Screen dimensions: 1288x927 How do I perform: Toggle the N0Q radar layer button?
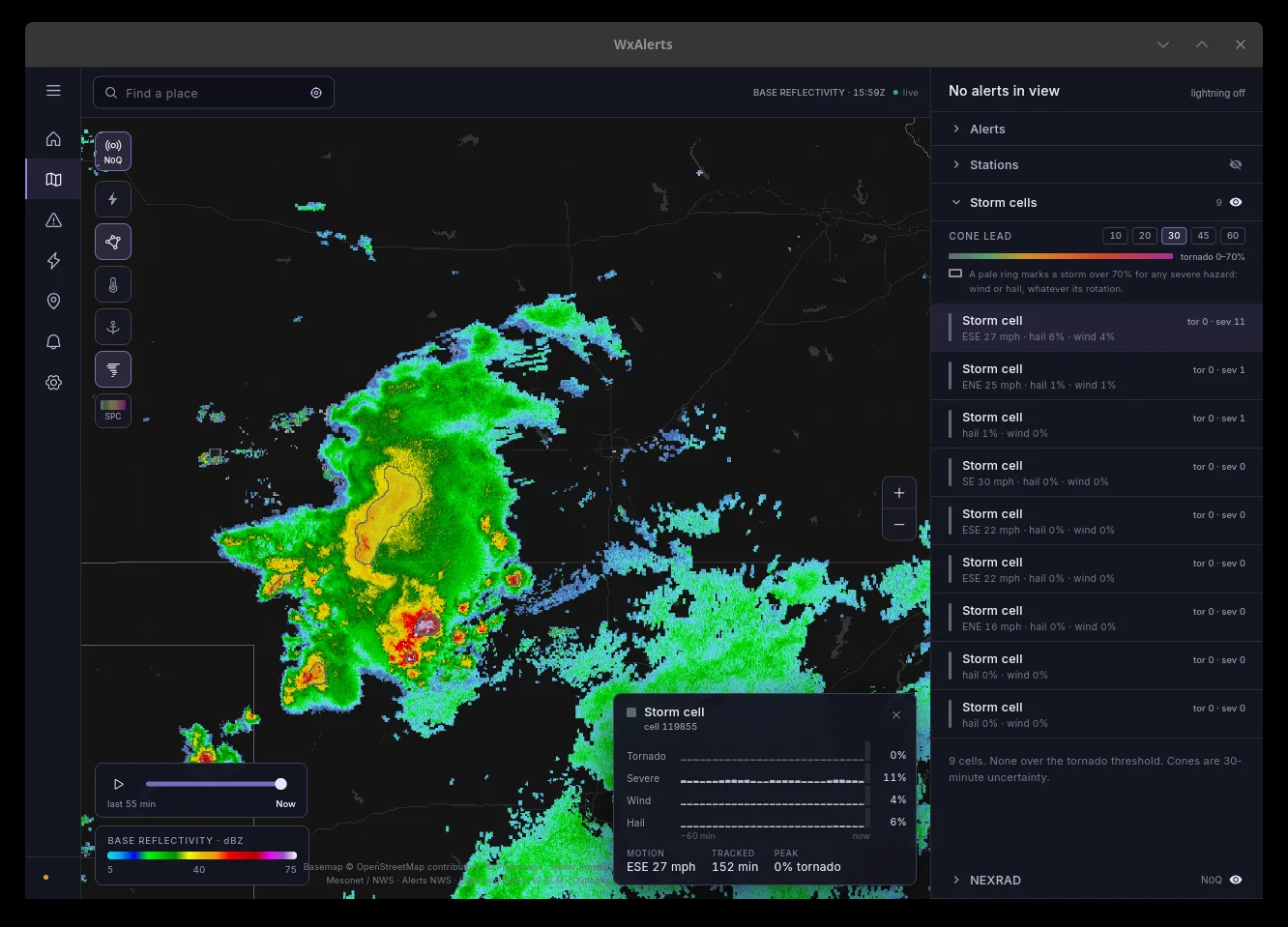coord(113,152)
